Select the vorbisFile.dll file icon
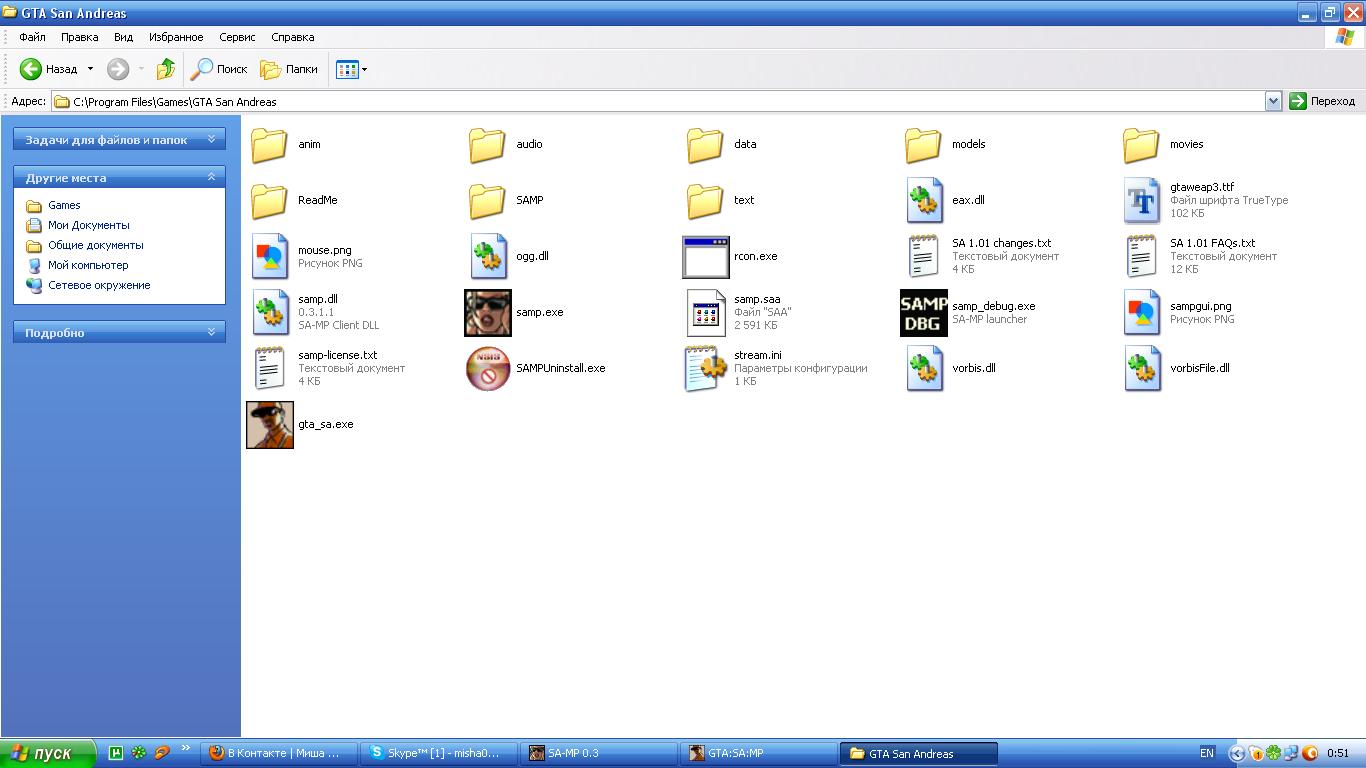The height and width of the screenshot is (768, 1366). [1142, 368]
